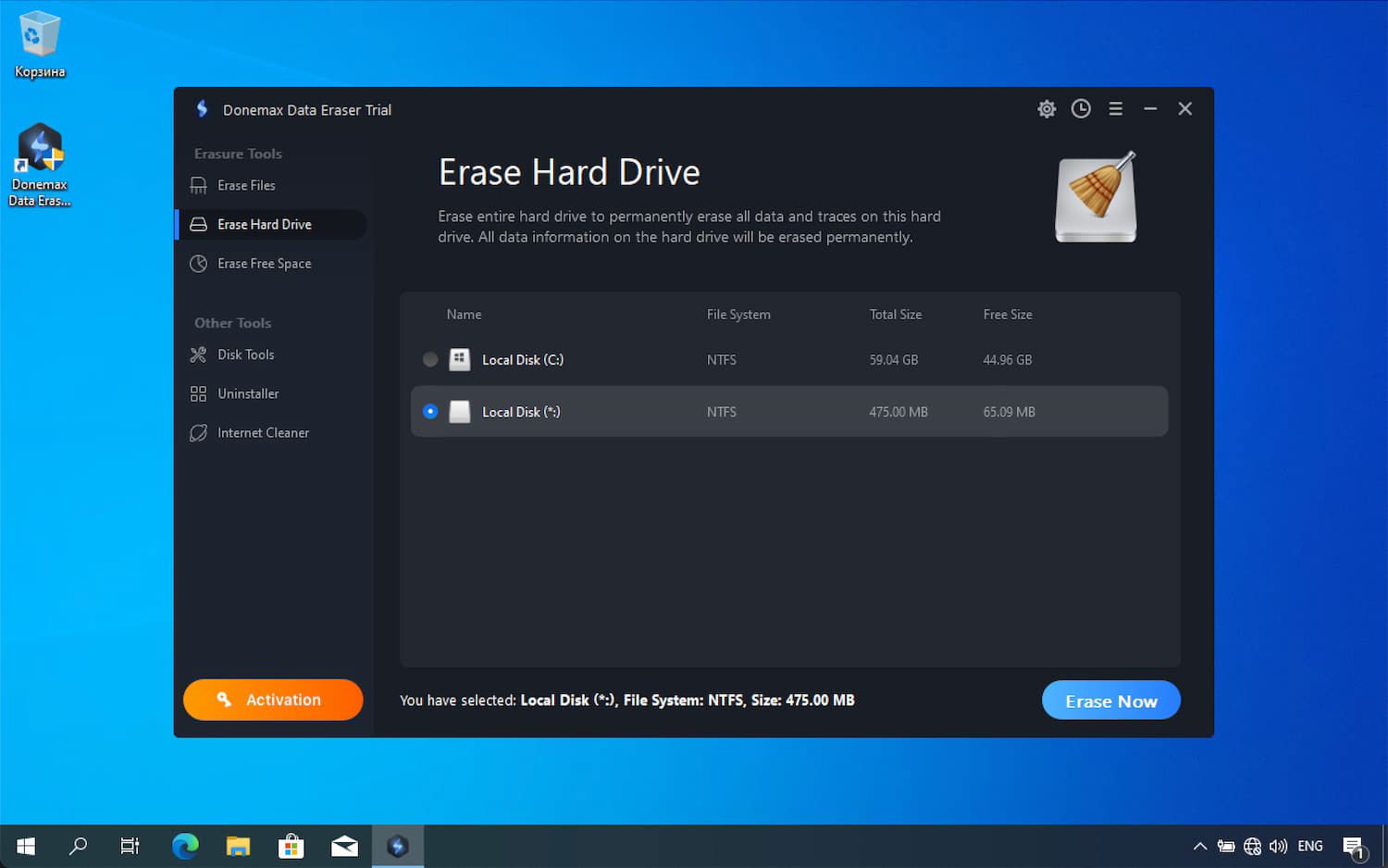Image resolution: width=1388 pixels, height=868 pixels.
Task: Click 59.04 GB total size value
Action: [894, 360]
